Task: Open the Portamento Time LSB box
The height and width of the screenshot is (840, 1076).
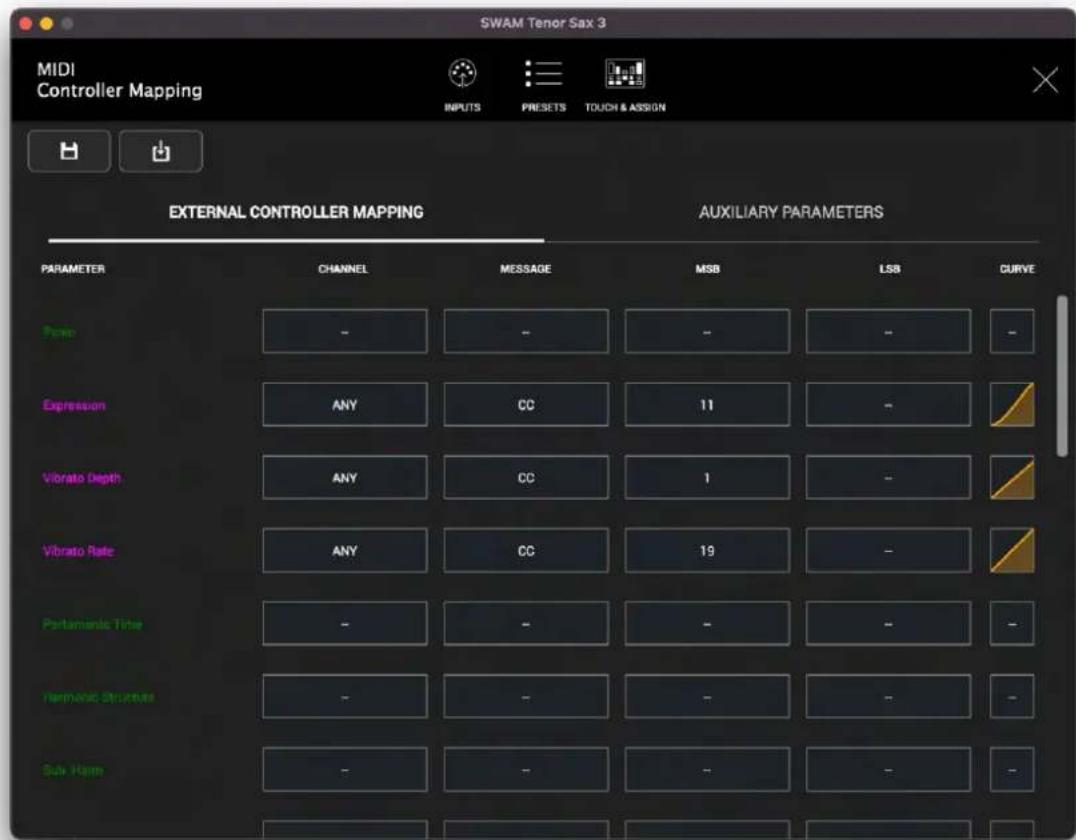Action: click(x=888, y=624)
